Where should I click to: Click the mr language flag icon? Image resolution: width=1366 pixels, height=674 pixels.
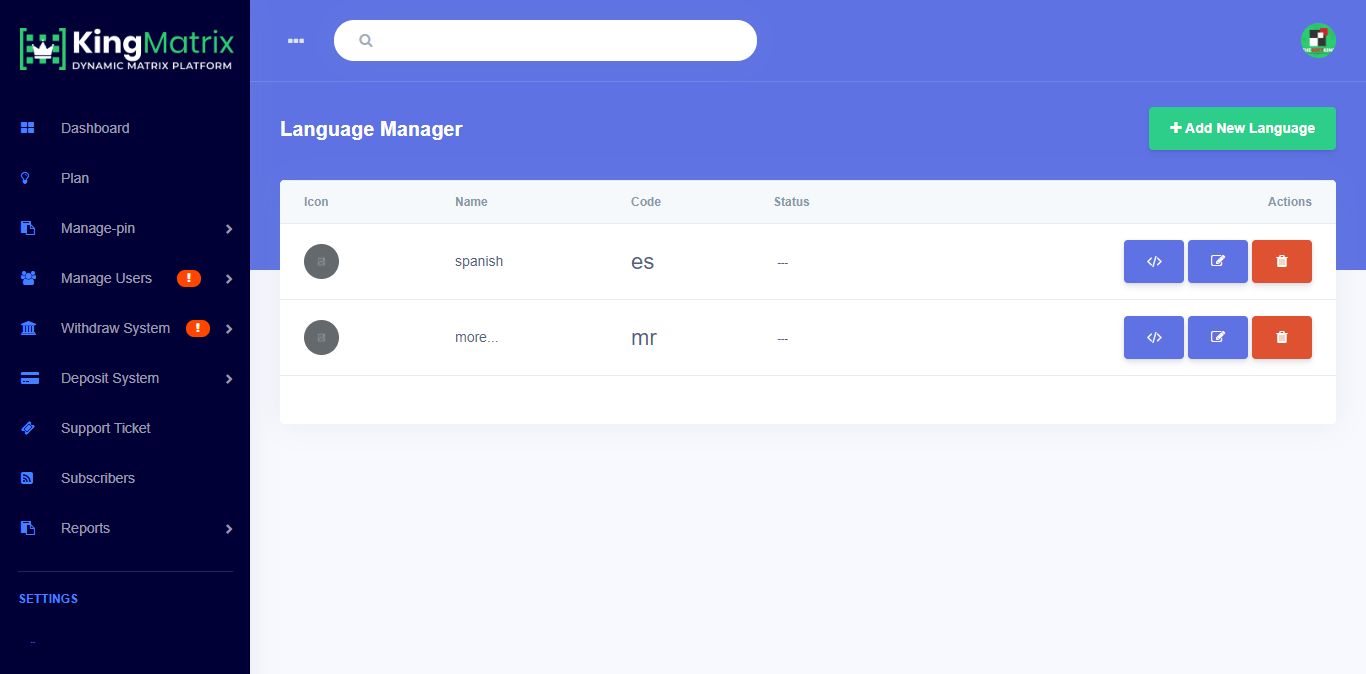click(x=321, y=337)
